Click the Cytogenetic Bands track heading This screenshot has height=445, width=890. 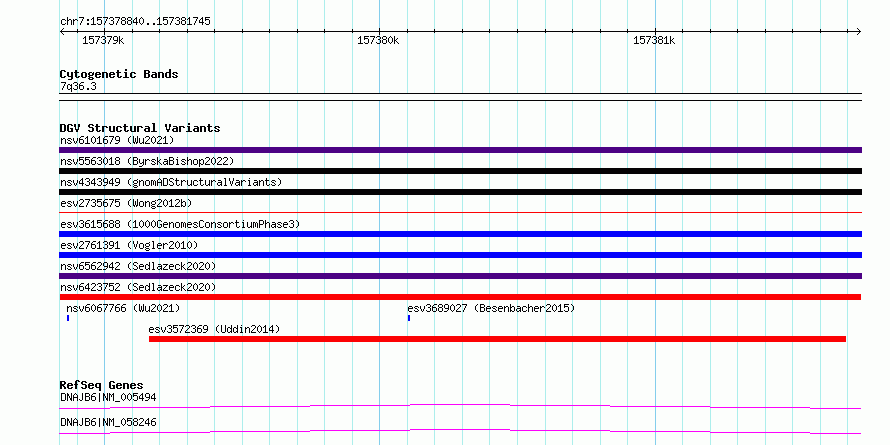click(x=119, y=74)
